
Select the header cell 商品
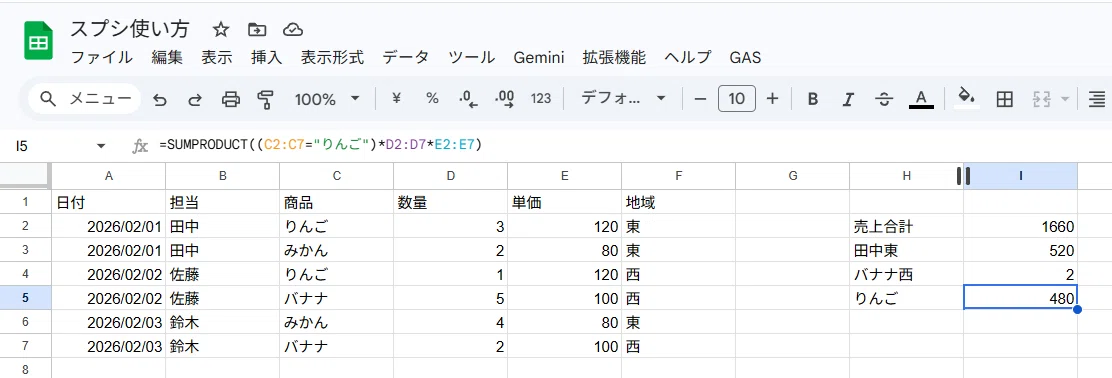tap(337, 202)
